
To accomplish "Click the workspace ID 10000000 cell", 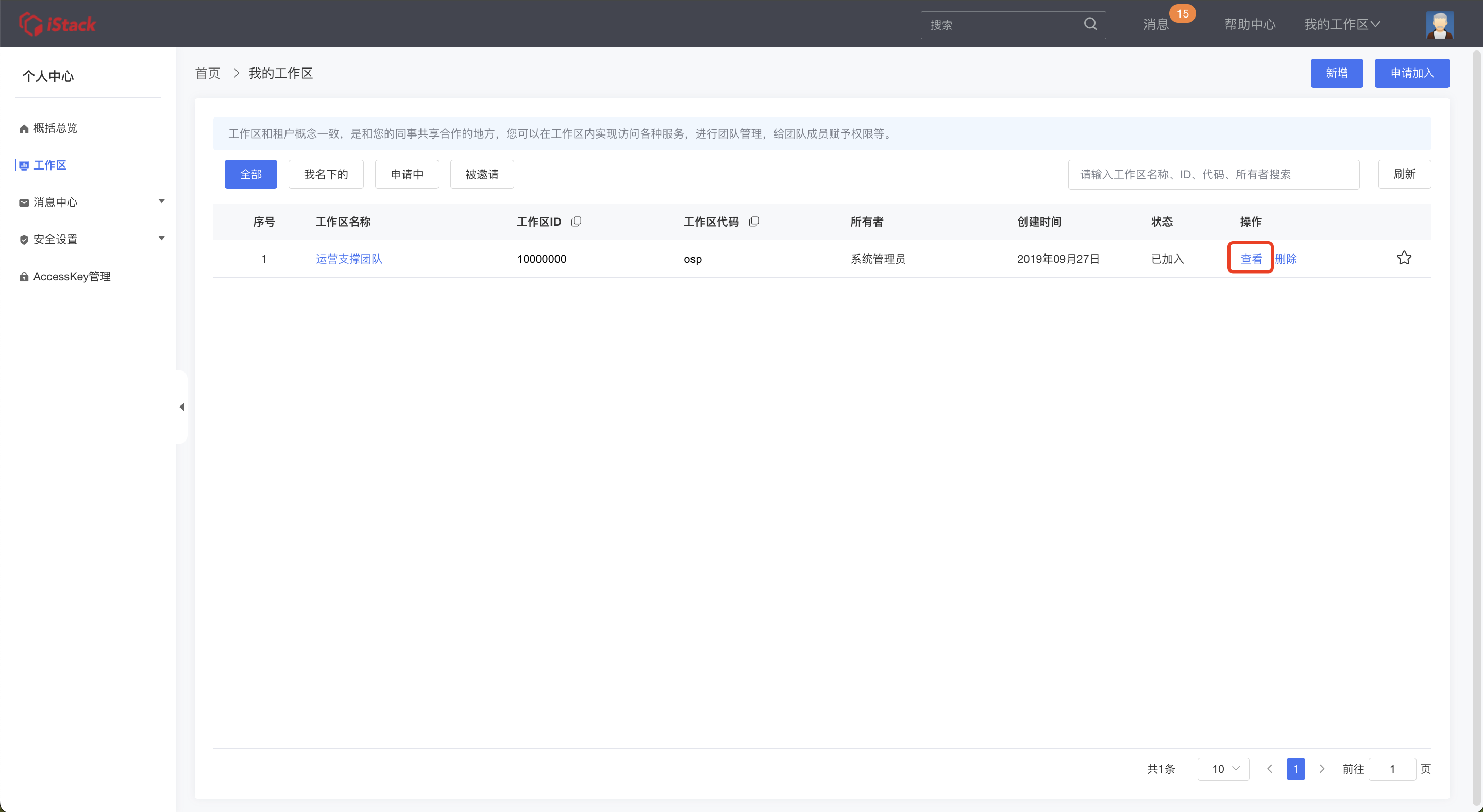I will click(541, 259).
